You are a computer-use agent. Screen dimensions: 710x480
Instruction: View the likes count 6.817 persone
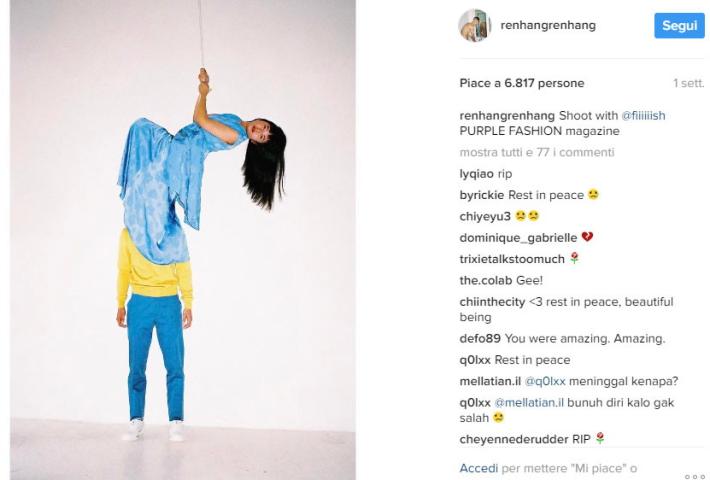click(544, 83)
